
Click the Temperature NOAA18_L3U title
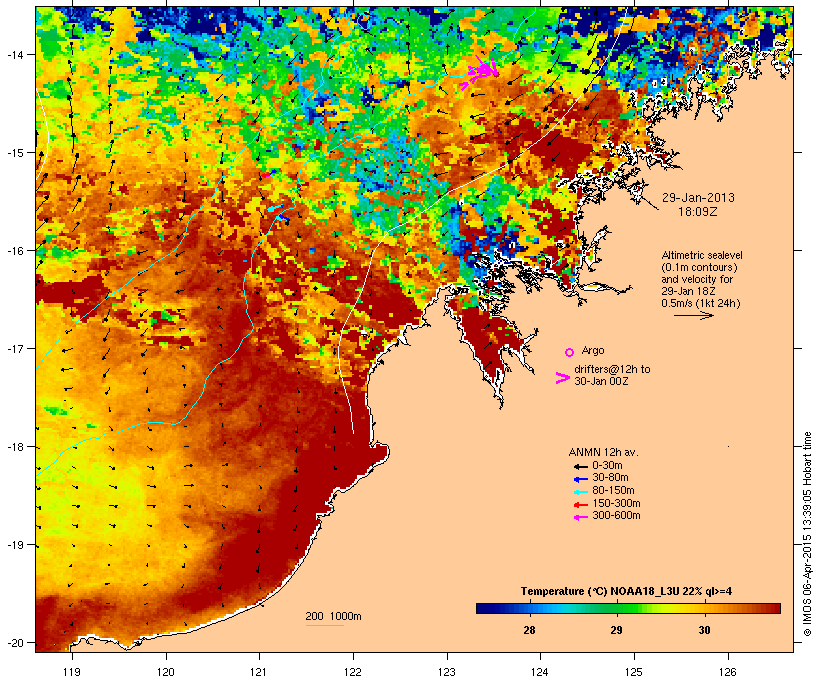[626, 591]
